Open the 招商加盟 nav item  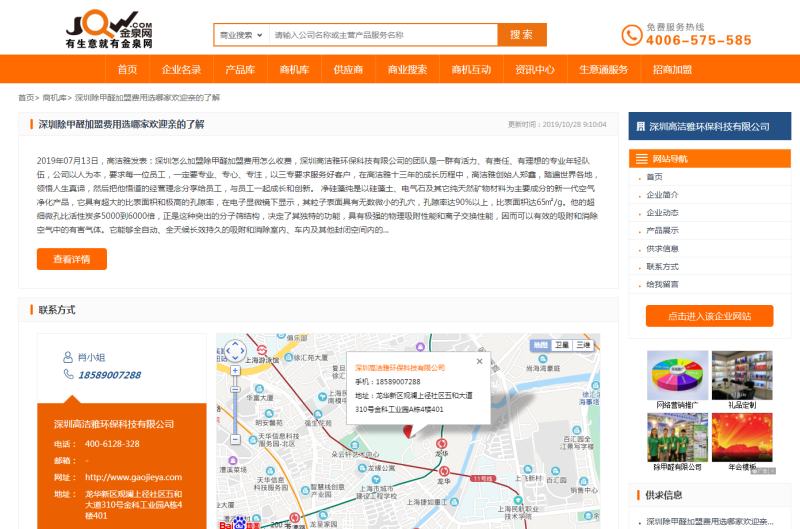coord(672,69)
